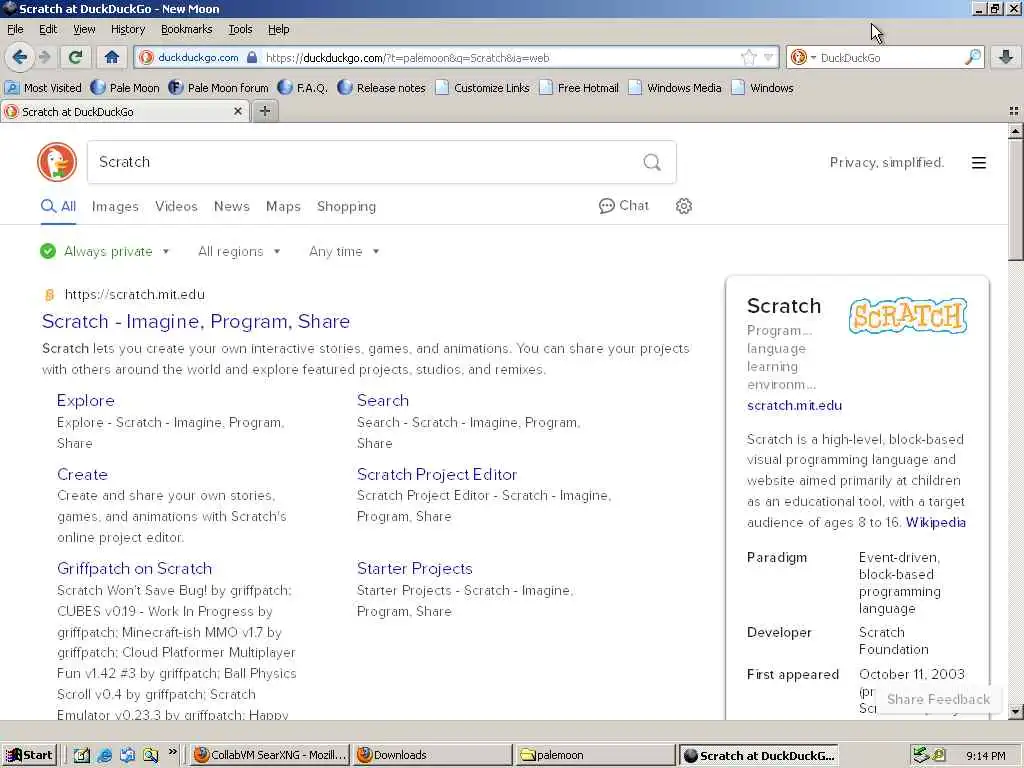Click the DuckDuckGo duck logo
This screenshot has width=1024, height=768.
[x=57, y=162]
